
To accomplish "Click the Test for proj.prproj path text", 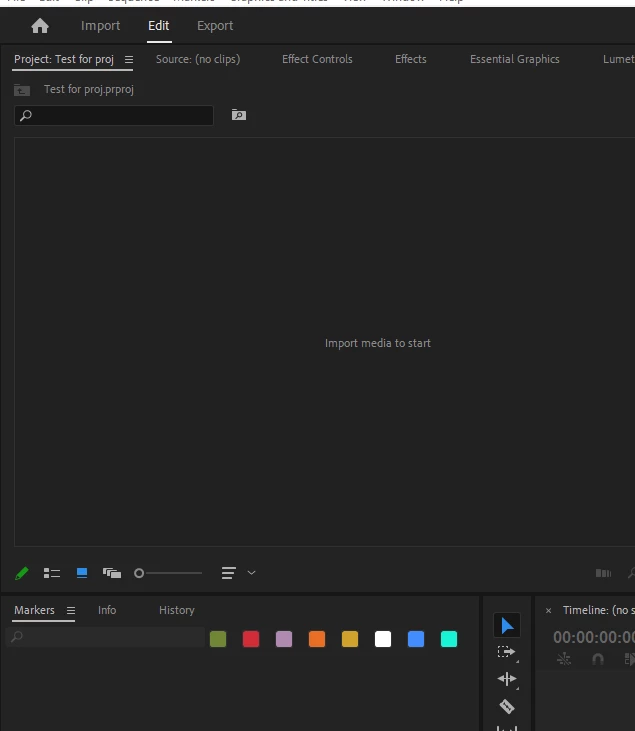I will point(89,90).
